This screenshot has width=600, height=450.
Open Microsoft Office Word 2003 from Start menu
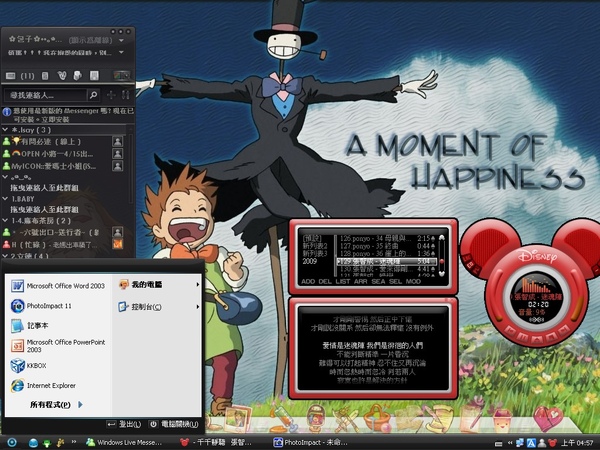tap(58, 285)
